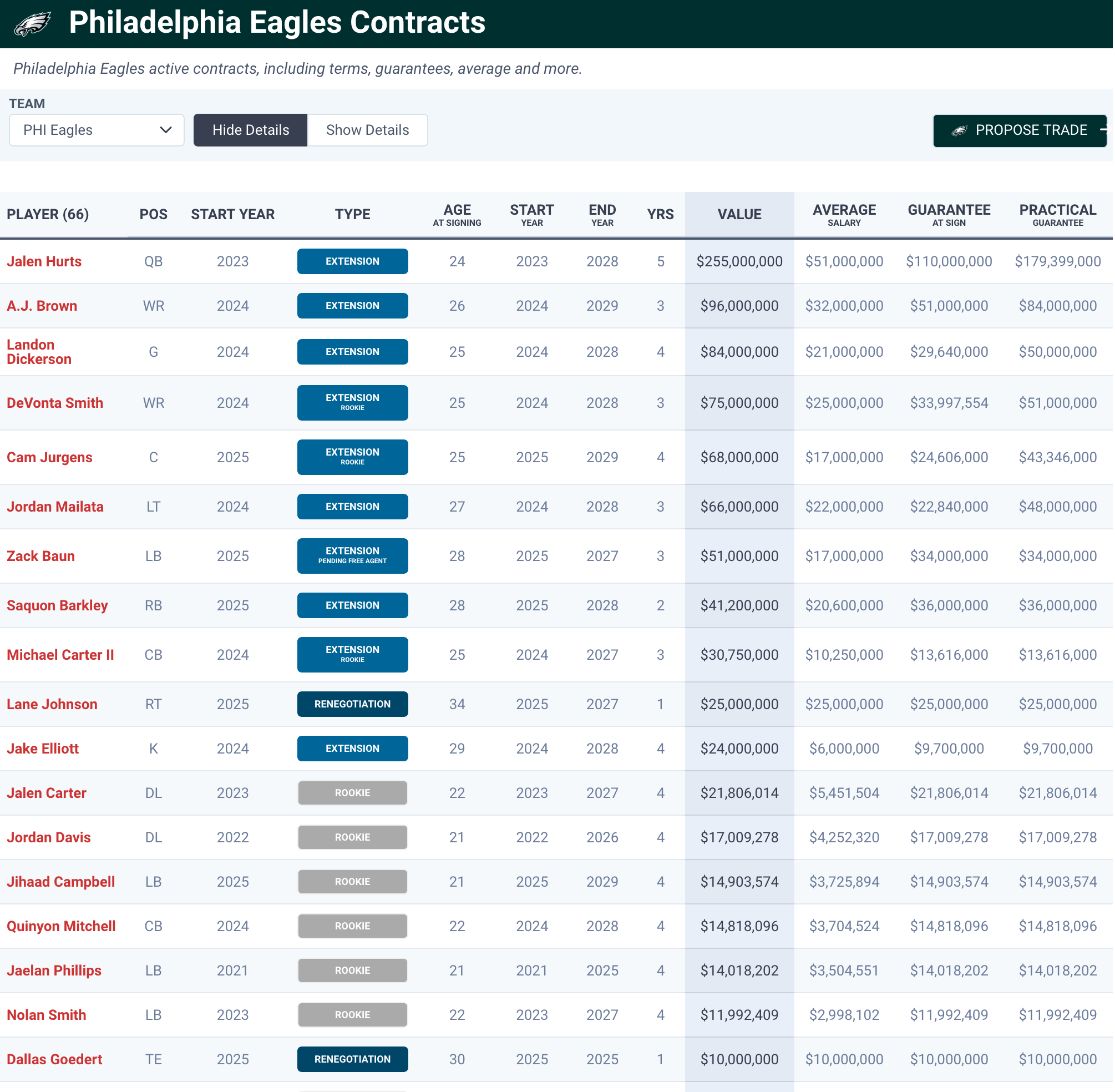The width and height of the screenshot is (1115, 1092).
Task: Click the Eagles logo in the header
Action: pos(33,23)
